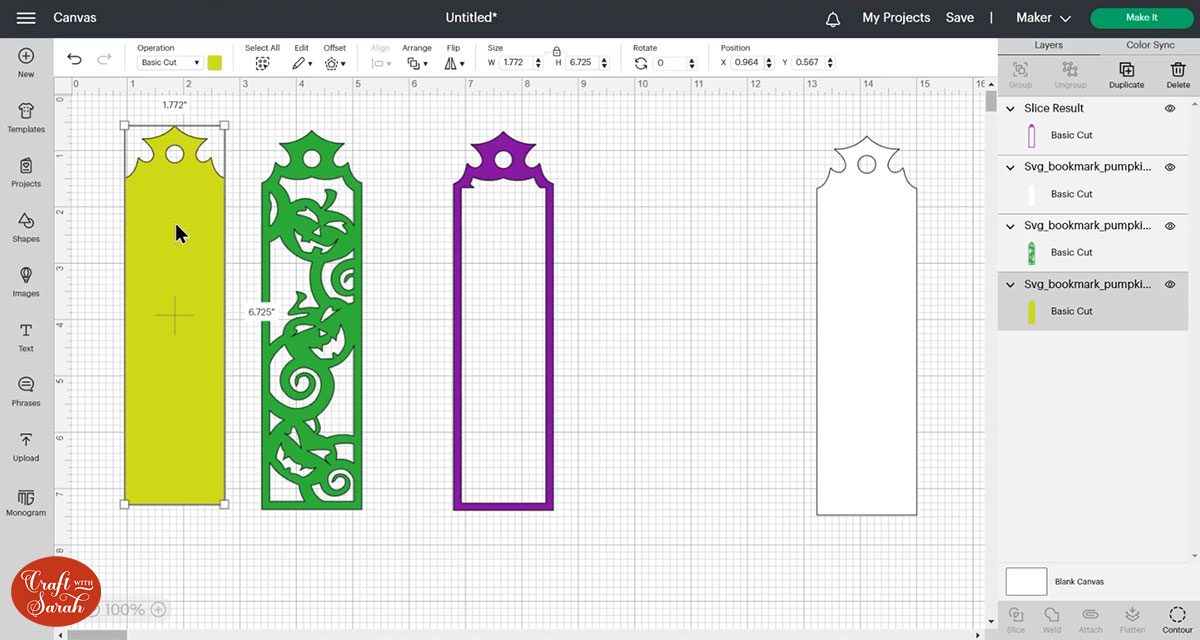The image size is (1200, 640).
Task: Open My Projects link
Action: point(896,18)
